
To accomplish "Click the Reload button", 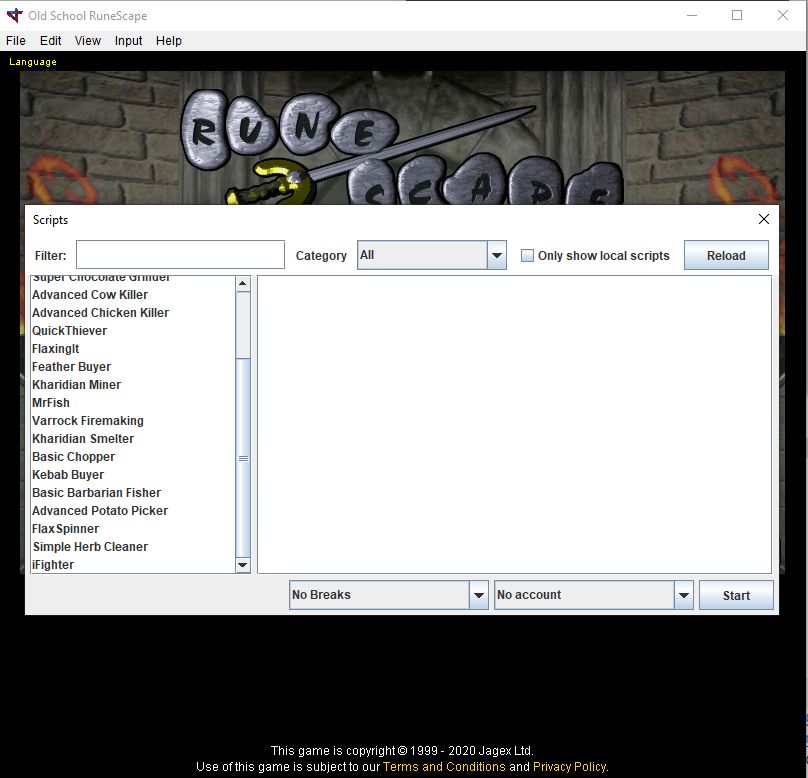I will point(726,255).
